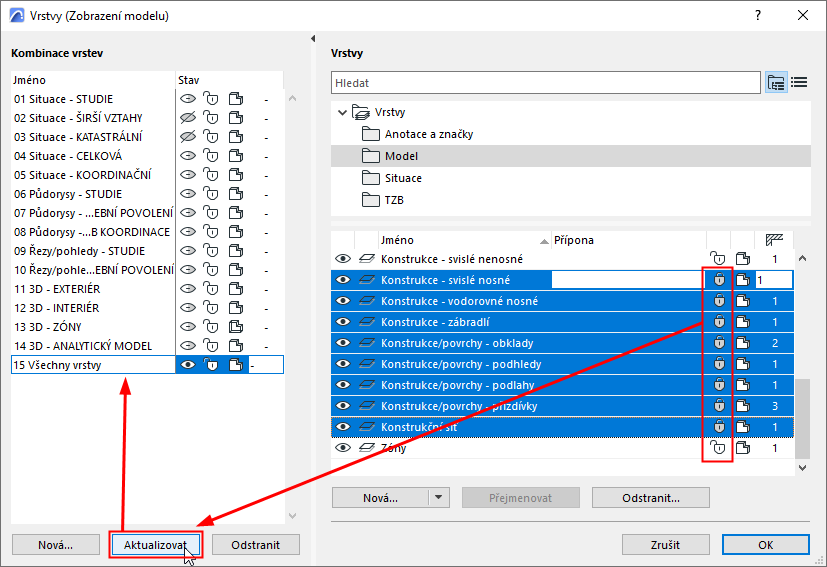
Task: Sort layers by intersection group column header
Action: click(x=774, y=240)
